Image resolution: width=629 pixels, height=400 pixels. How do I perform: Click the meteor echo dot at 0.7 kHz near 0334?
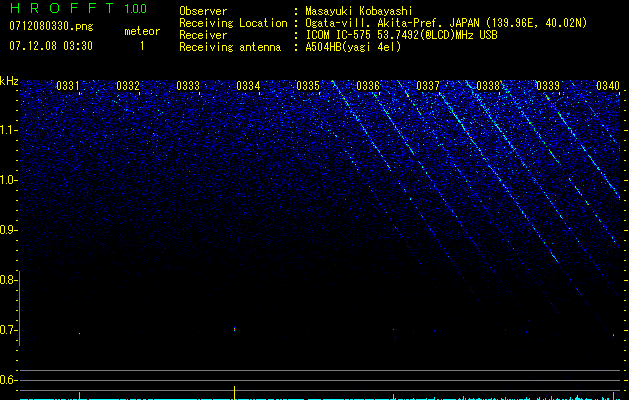point(234,329)
